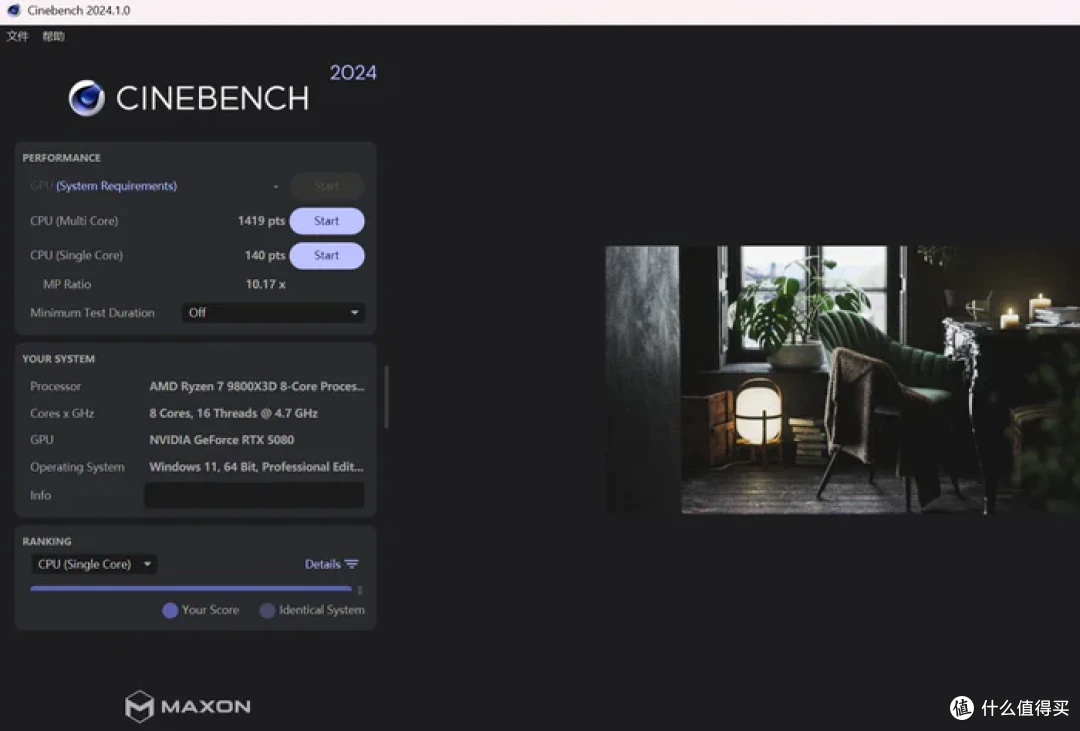The width and height of the screenshot is (1080, 731).
Task: Click into the Info input field
Action: tap(254, 495)
